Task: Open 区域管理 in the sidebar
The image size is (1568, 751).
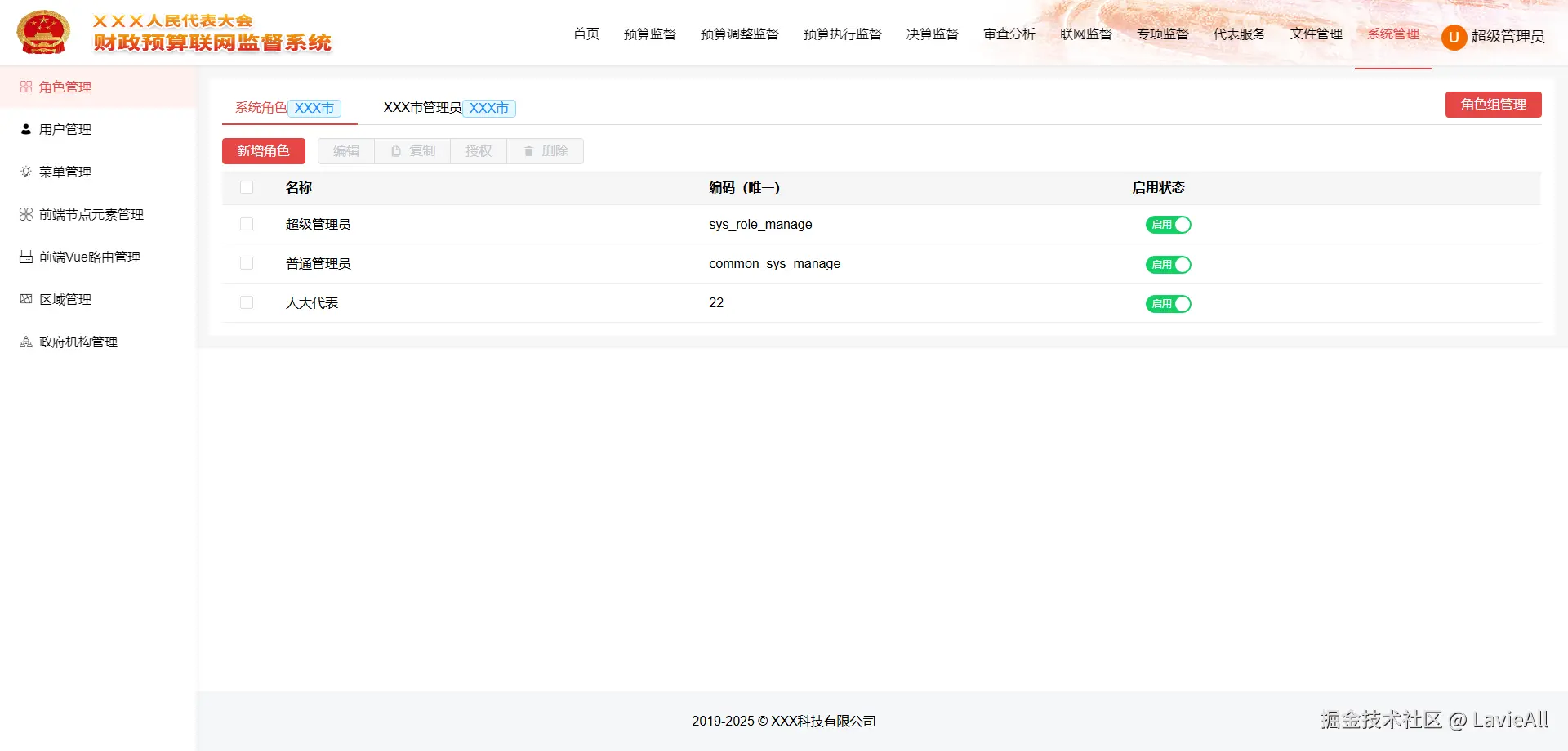Action: click(x=65, y=299)
